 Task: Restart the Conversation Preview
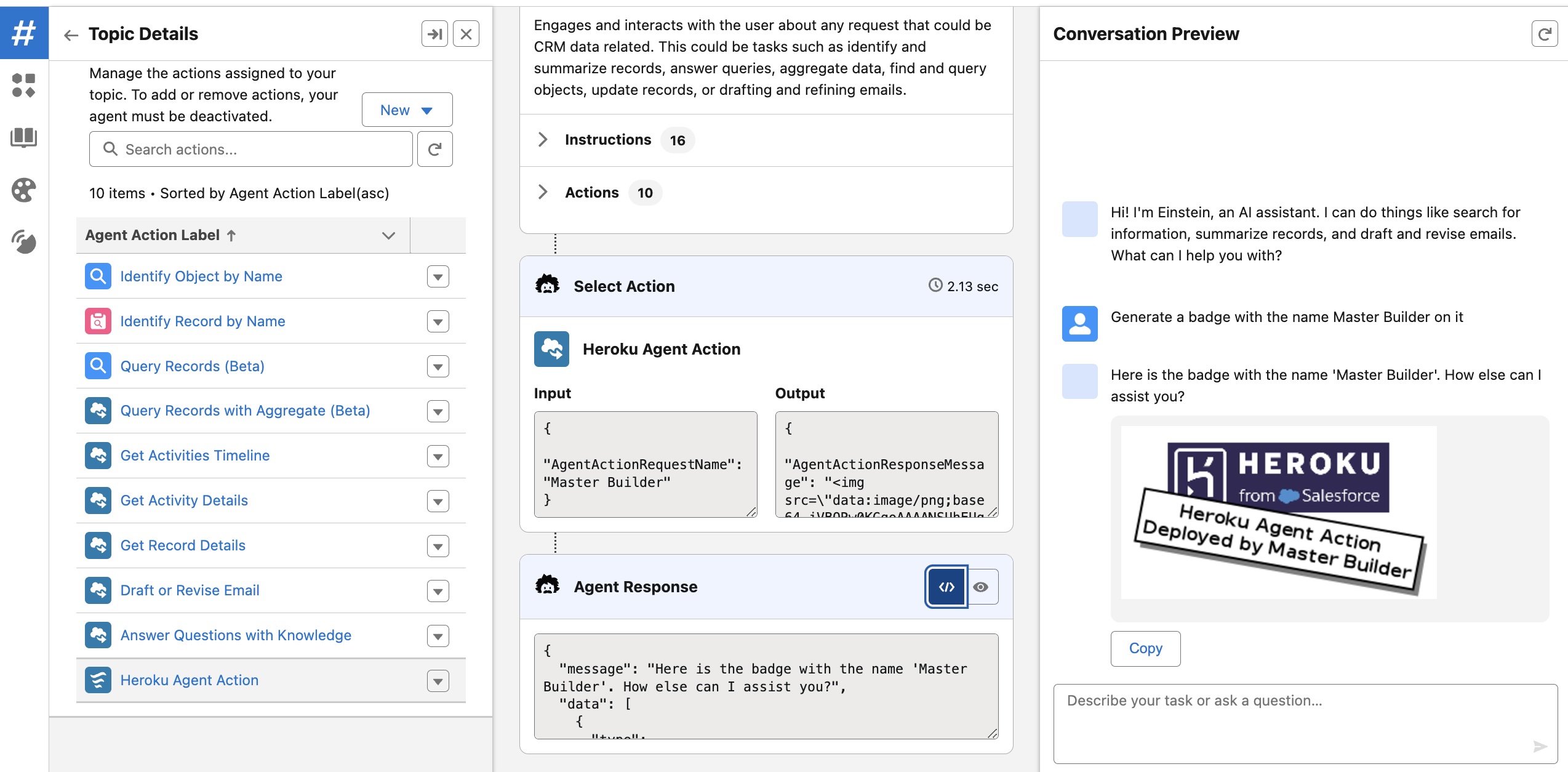click(x=1544, y=34)
